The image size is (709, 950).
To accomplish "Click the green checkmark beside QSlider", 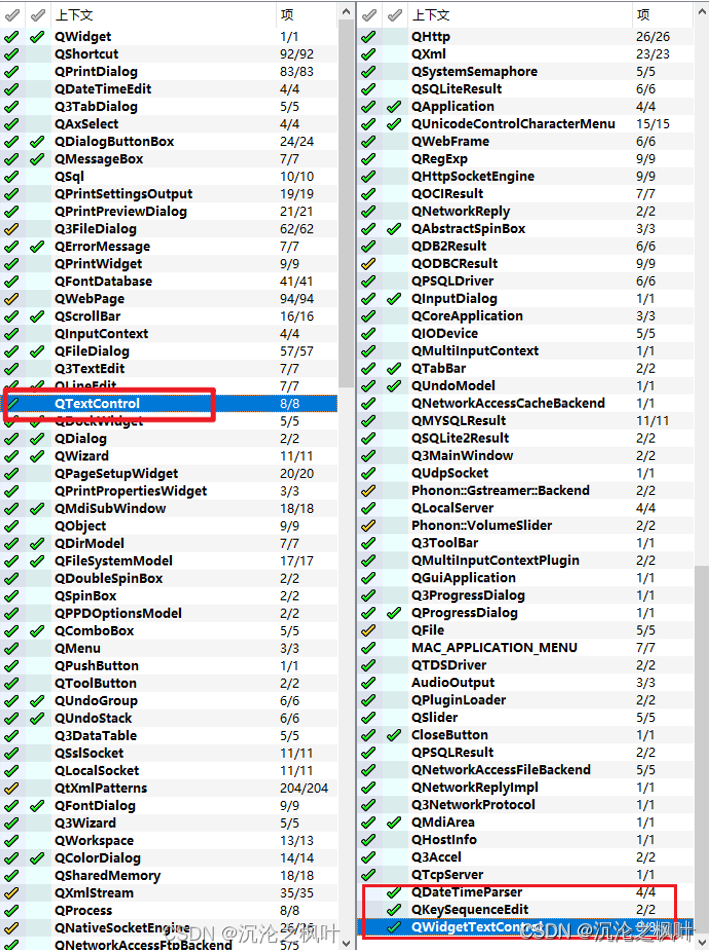I will pyautogui.click(x=368, y=717).
